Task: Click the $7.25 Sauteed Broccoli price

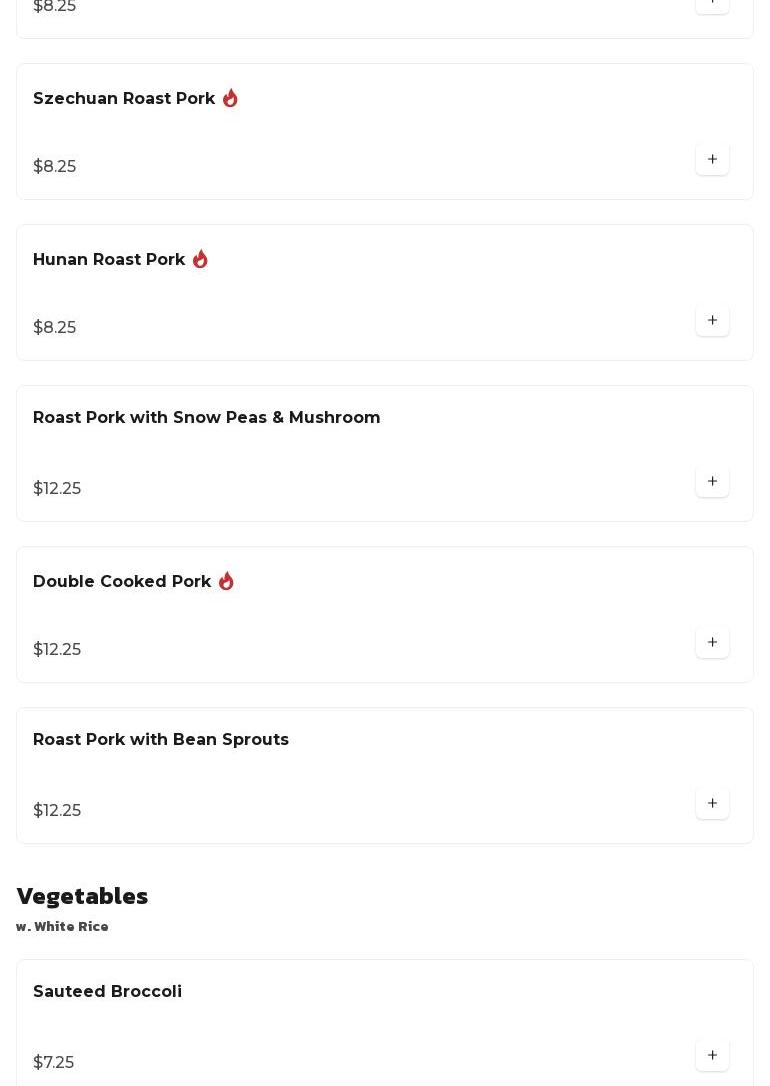Action: click(54, 1063)
